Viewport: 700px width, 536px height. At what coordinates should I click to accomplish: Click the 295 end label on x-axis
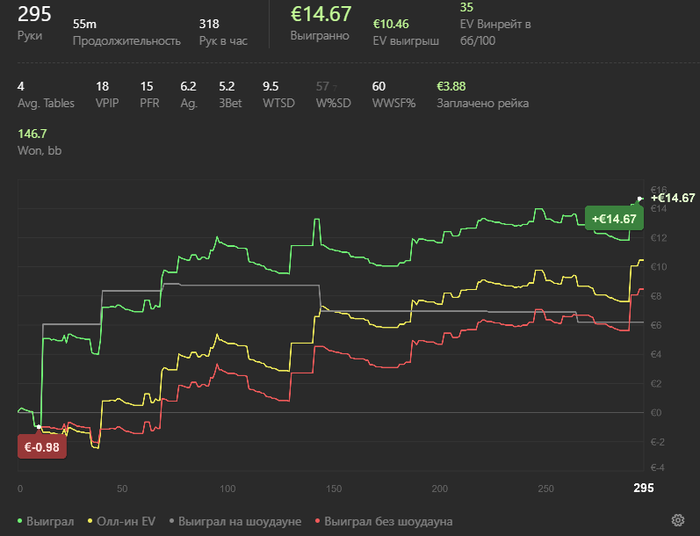644,488
